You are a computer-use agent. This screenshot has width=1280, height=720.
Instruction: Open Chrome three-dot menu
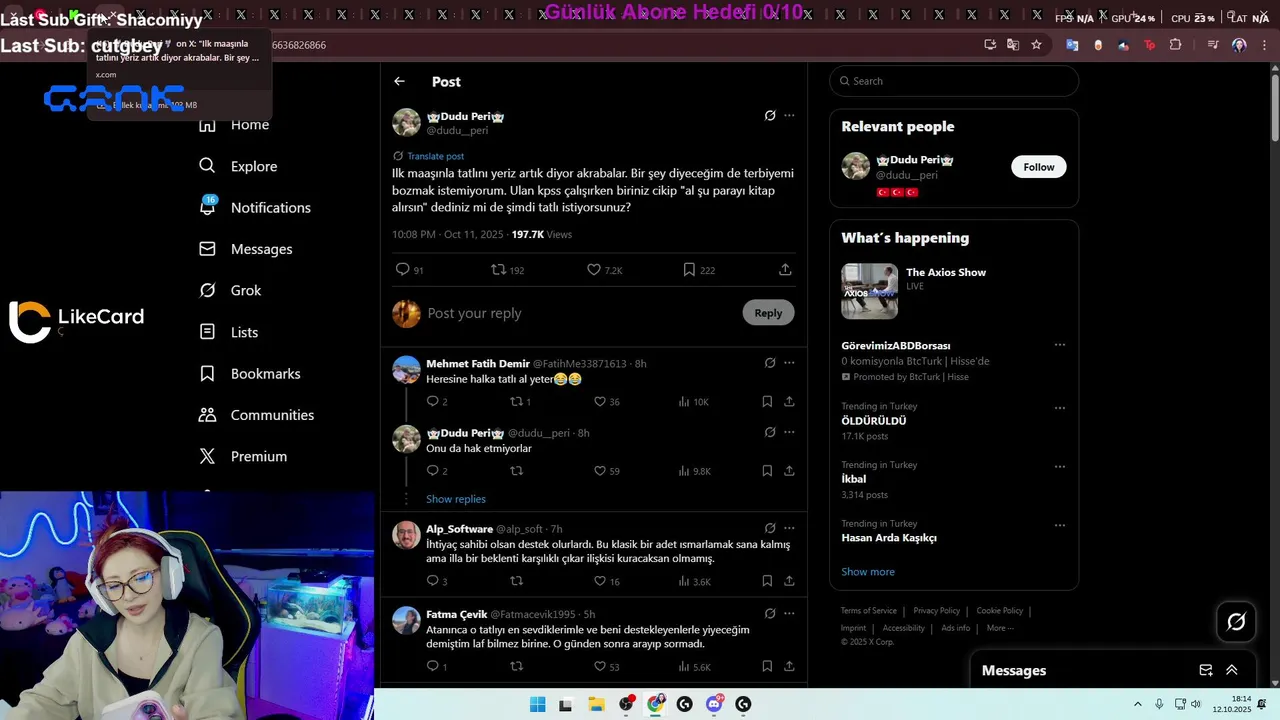(1262, 45)
